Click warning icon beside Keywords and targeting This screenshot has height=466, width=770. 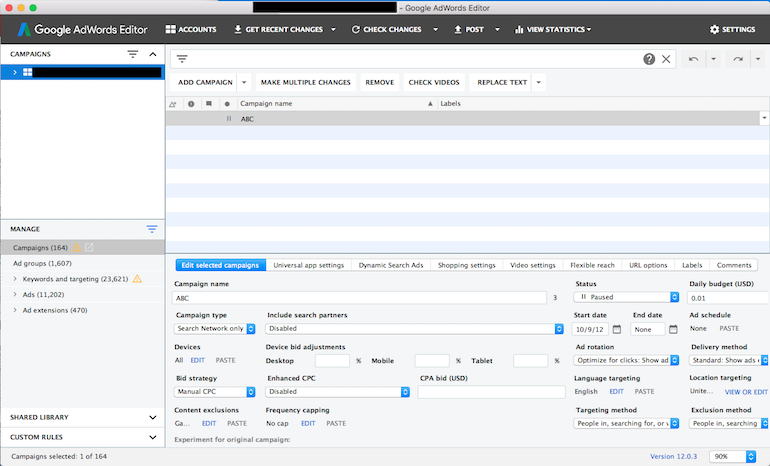tap(137, 279)
